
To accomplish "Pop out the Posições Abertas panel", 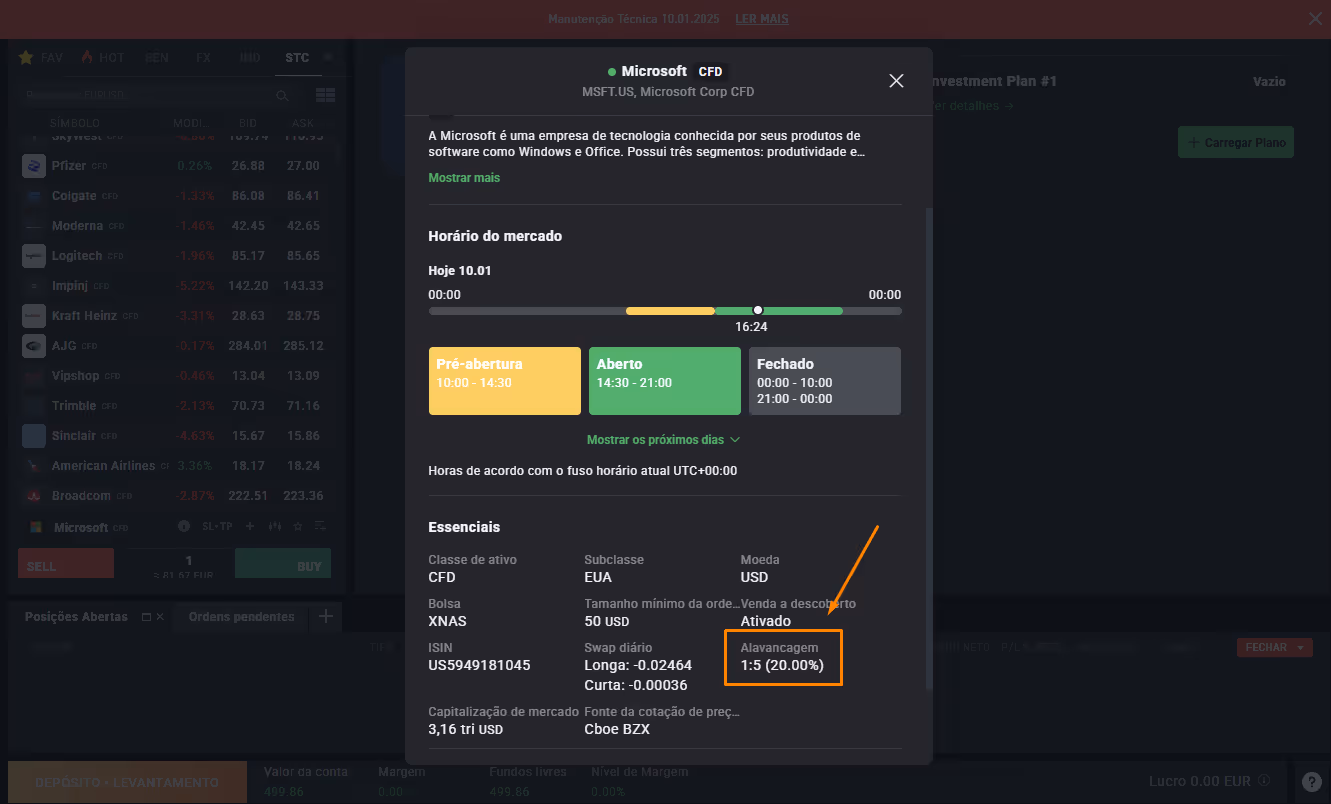I will 146,617.
